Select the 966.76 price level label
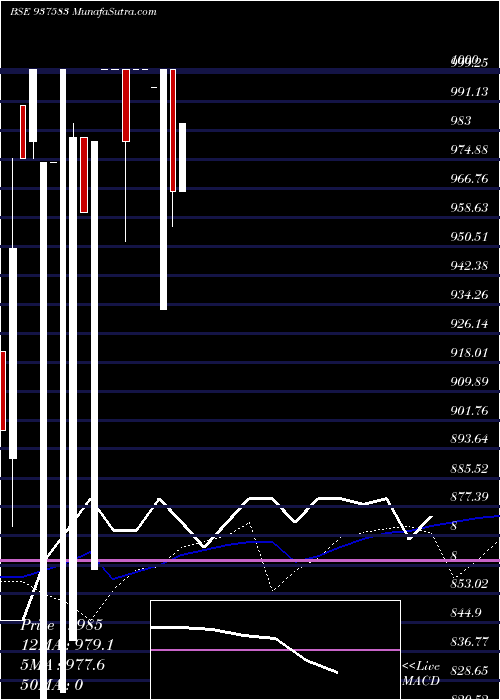 click(470, 179)
